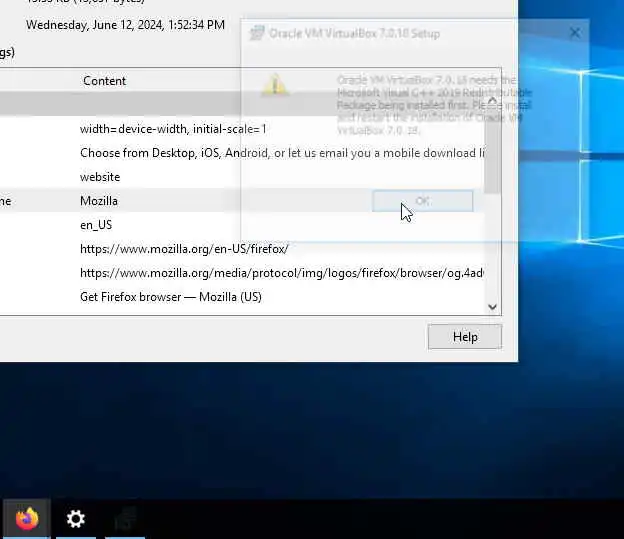
Task: Click the Firefox icon in the taskbar
Action: click(x=27, y=518)
